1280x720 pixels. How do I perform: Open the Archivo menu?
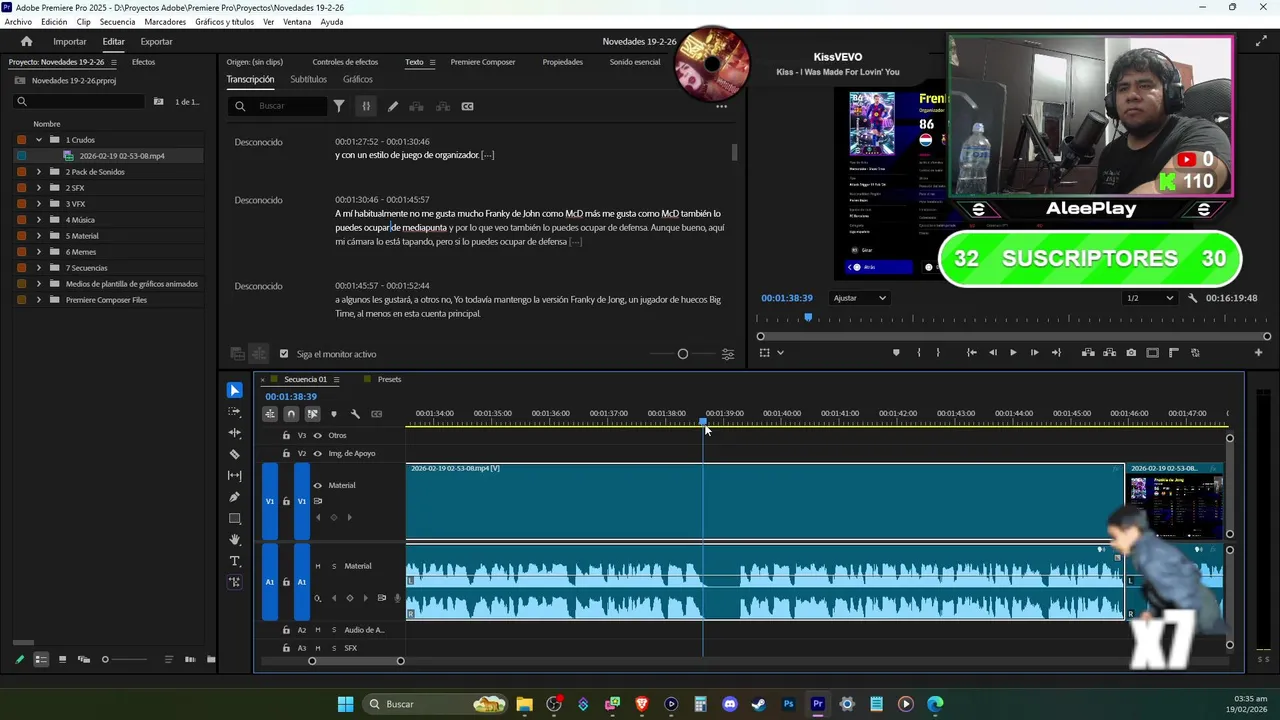pyautogui.click(x=18, y=22)
